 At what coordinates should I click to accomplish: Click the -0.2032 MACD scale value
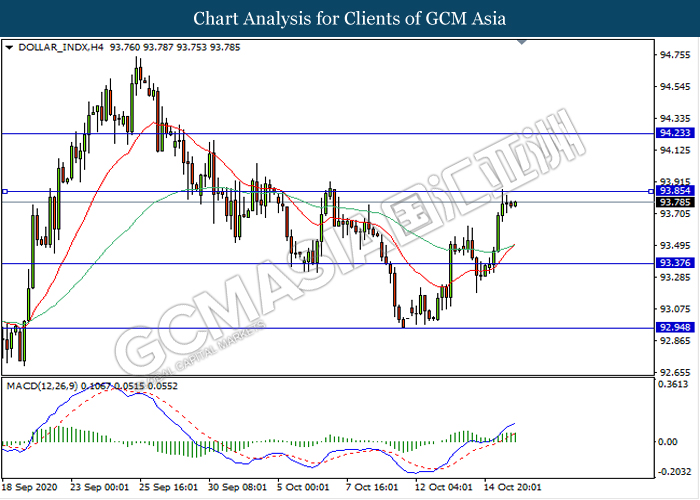[673, 472]
